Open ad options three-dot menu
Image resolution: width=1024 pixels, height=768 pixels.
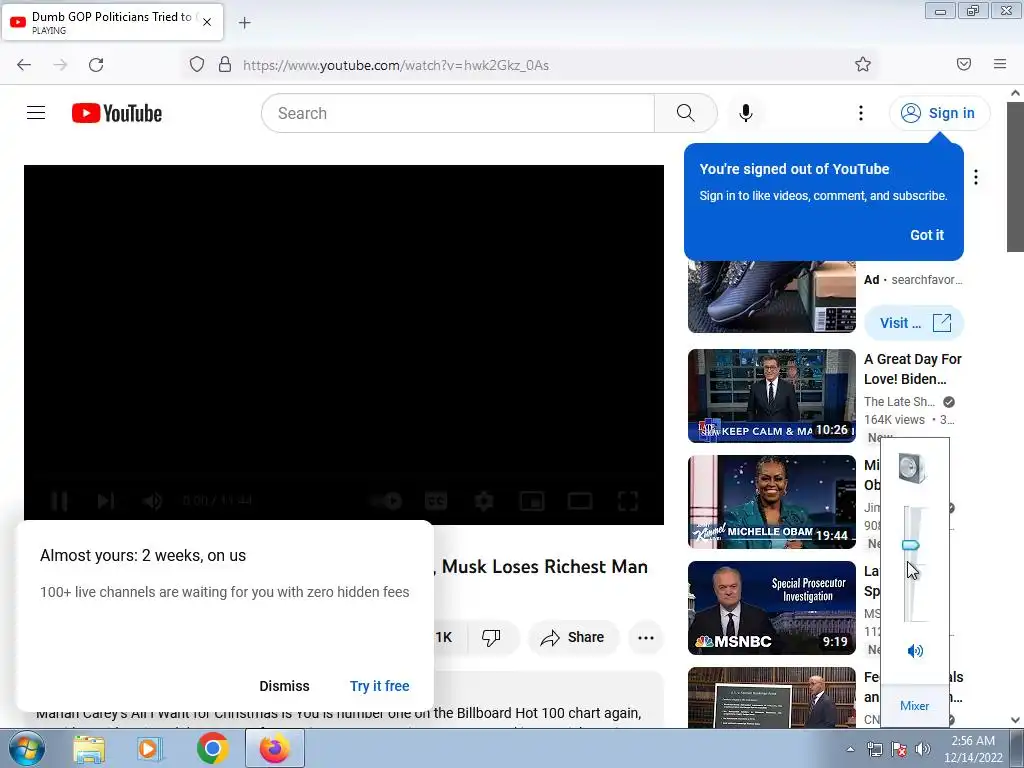[976, 177]
